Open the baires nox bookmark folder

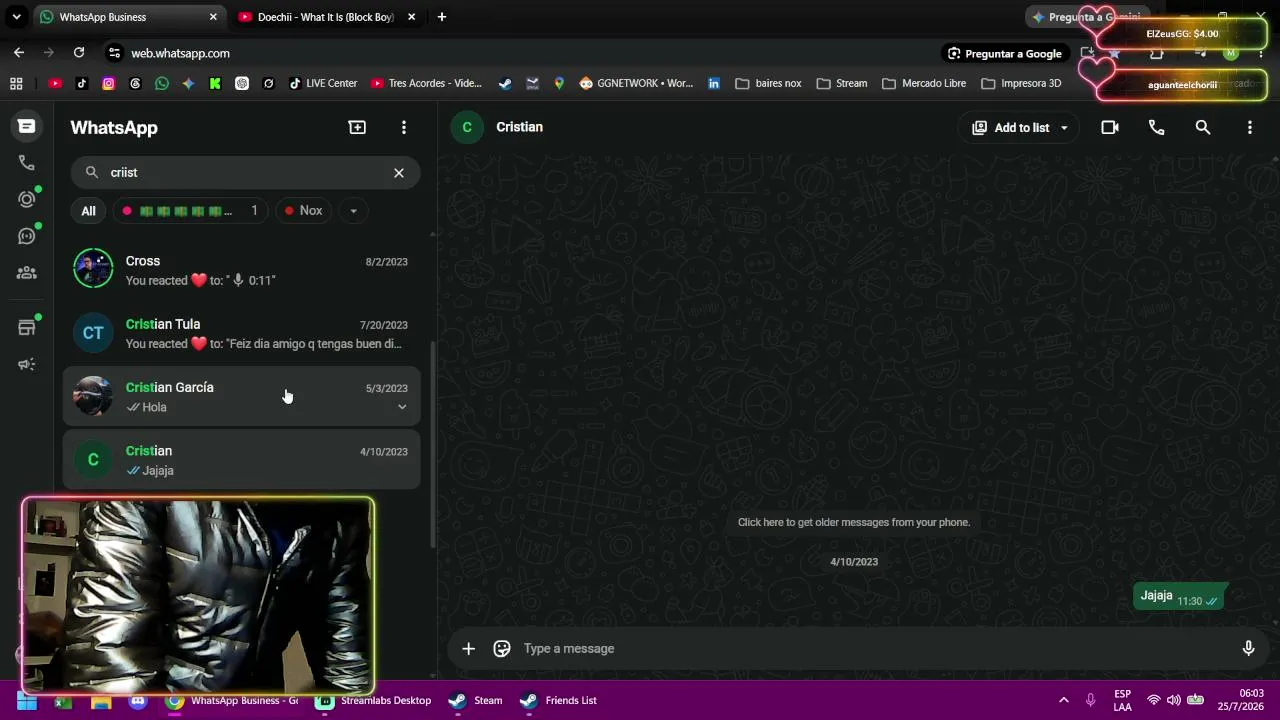768,84
